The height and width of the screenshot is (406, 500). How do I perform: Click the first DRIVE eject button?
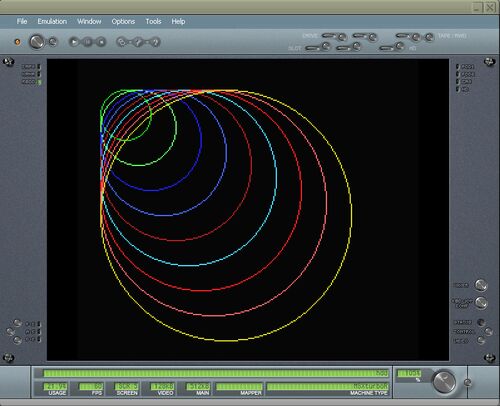[342, 37]
